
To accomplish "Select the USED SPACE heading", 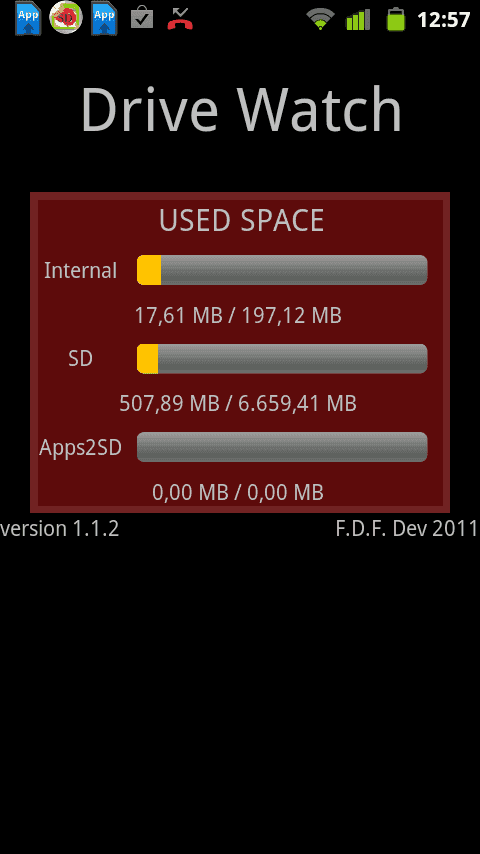I will click(241, 221).
